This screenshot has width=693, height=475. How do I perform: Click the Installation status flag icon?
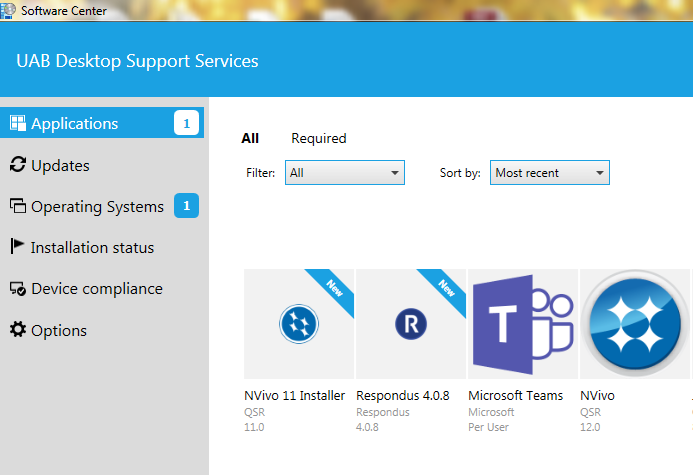[17, 247]
